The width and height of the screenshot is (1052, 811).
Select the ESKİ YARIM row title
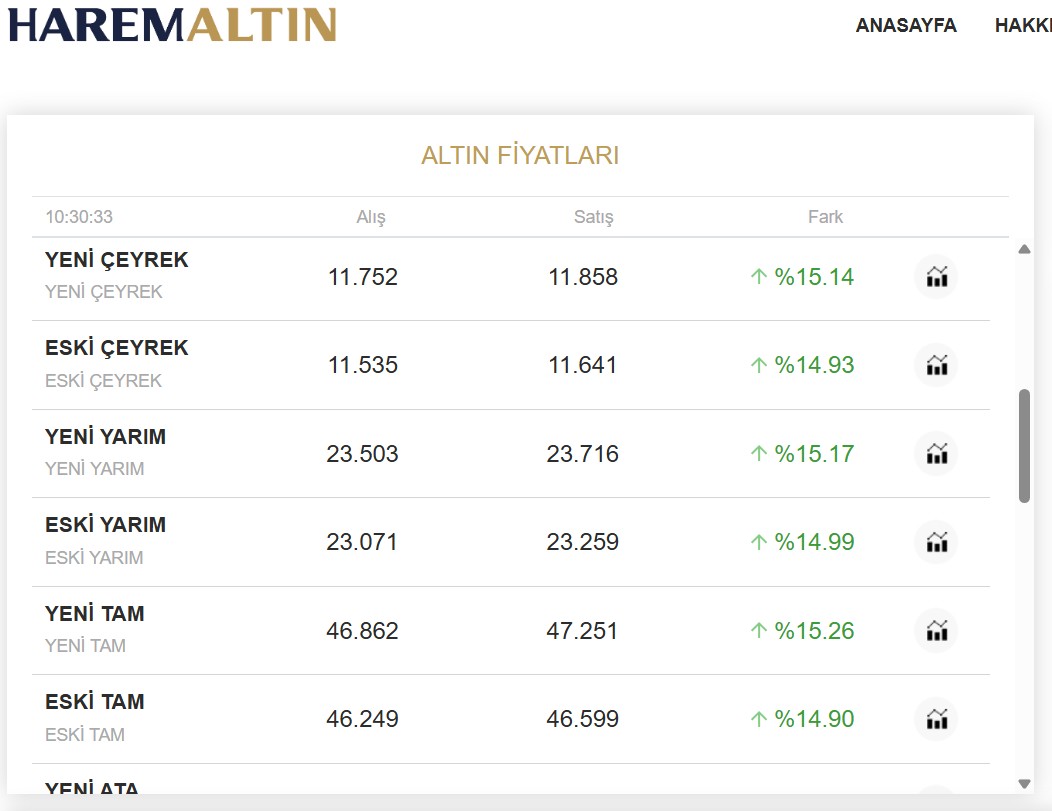tap(105, 525)
